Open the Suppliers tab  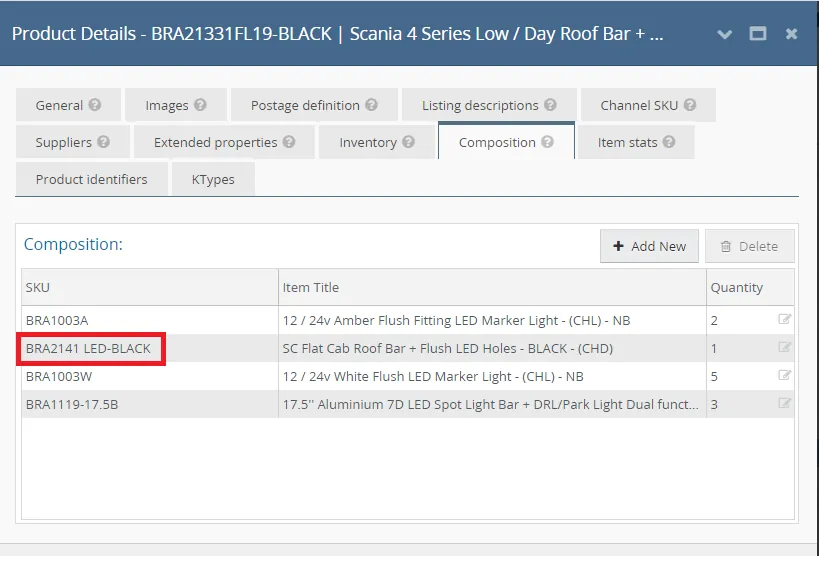73,142
